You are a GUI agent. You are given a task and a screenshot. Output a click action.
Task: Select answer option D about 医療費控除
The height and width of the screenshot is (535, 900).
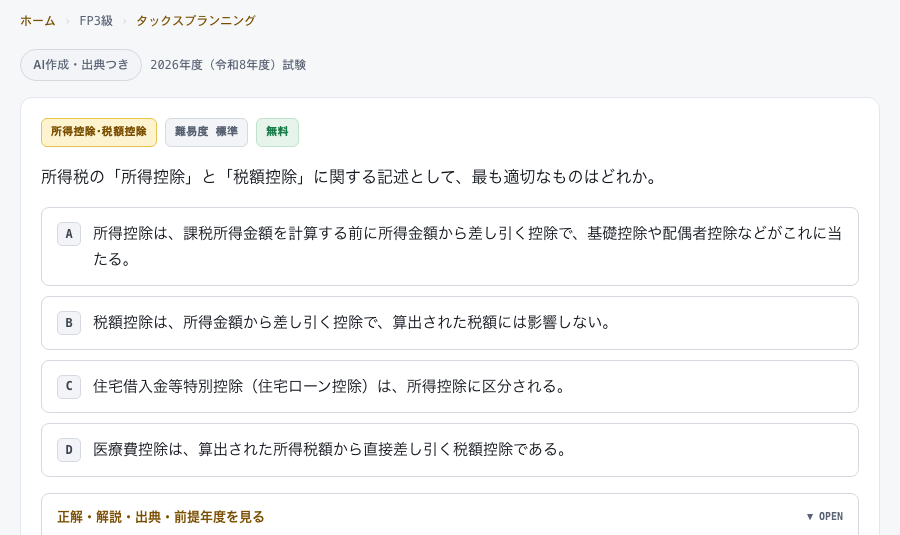[450, 449]
